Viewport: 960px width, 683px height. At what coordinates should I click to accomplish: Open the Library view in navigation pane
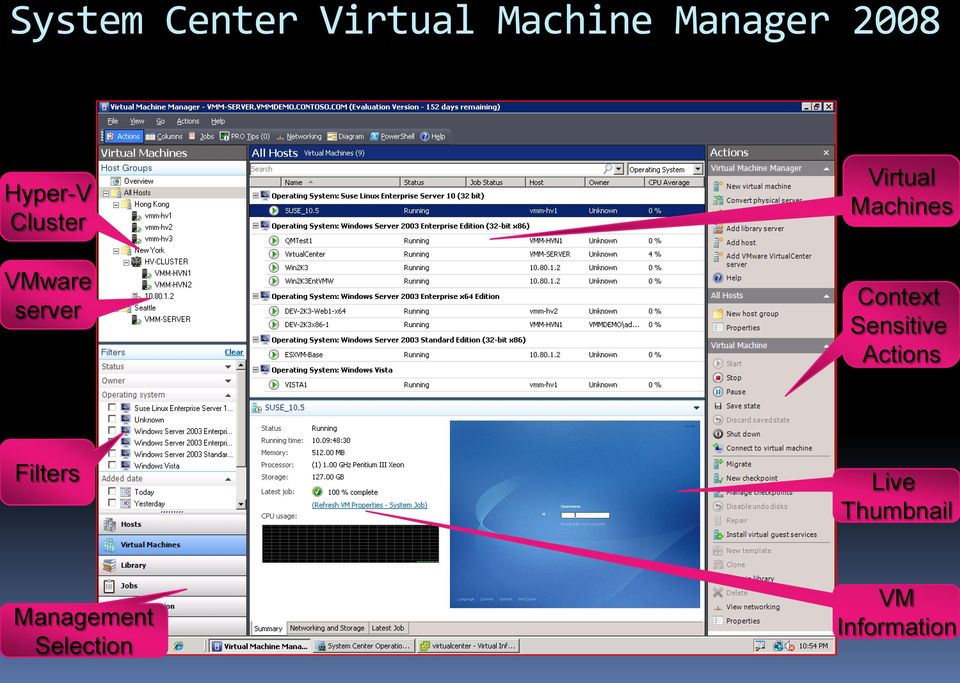coord(172,565)
